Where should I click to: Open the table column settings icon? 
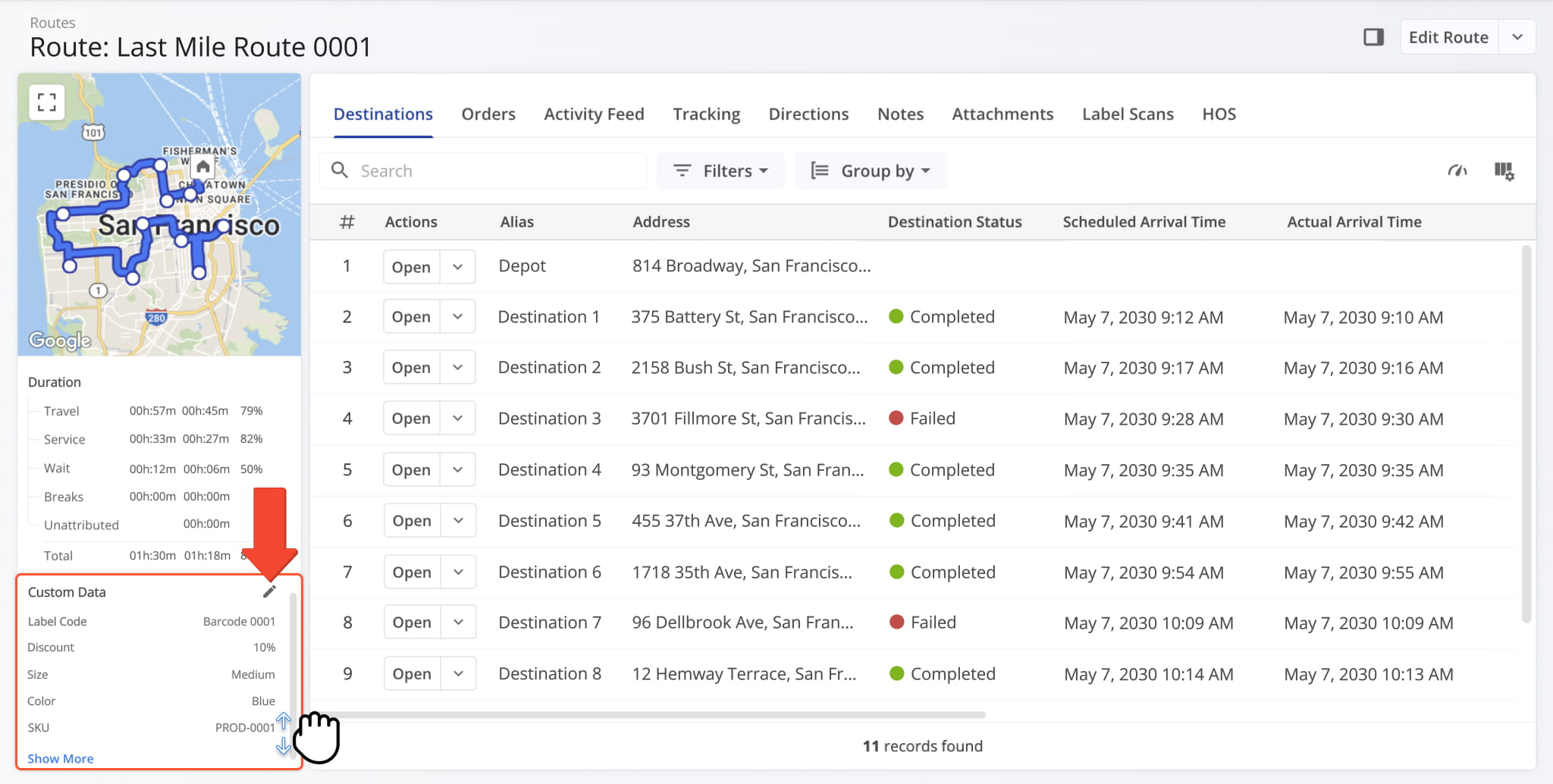(x=1504, y=171)
